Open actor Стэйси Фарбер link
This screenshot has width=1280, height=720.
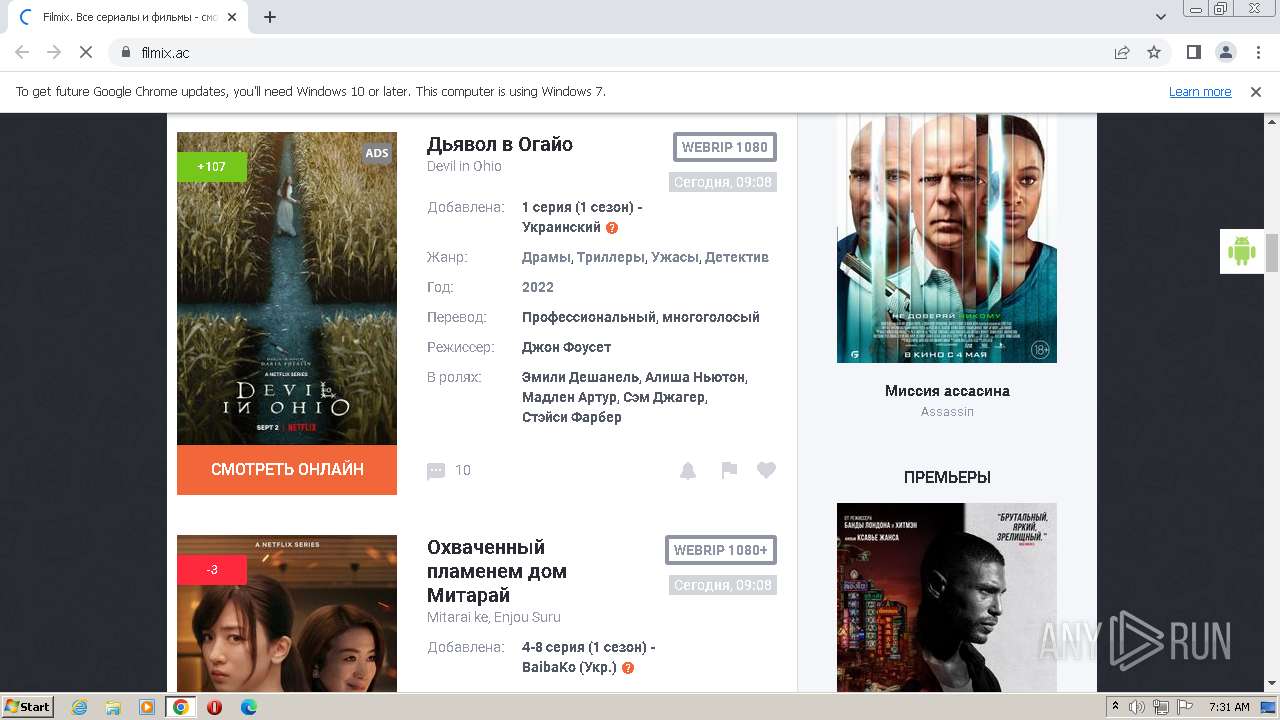[572, 417]
